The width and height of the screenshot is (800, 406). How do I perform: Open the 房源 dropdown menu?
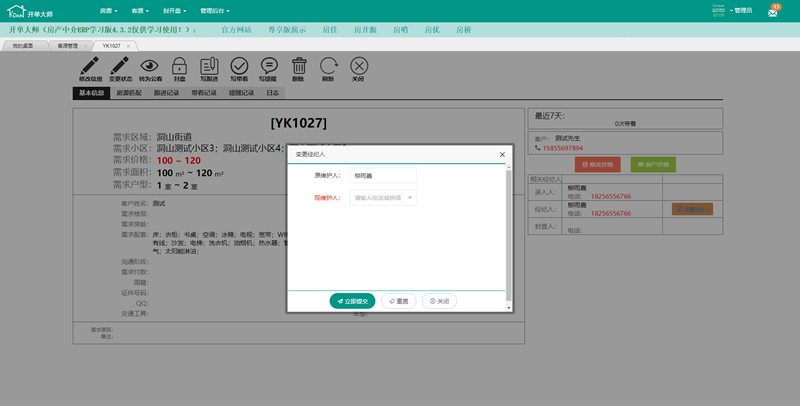pos(107,9)
